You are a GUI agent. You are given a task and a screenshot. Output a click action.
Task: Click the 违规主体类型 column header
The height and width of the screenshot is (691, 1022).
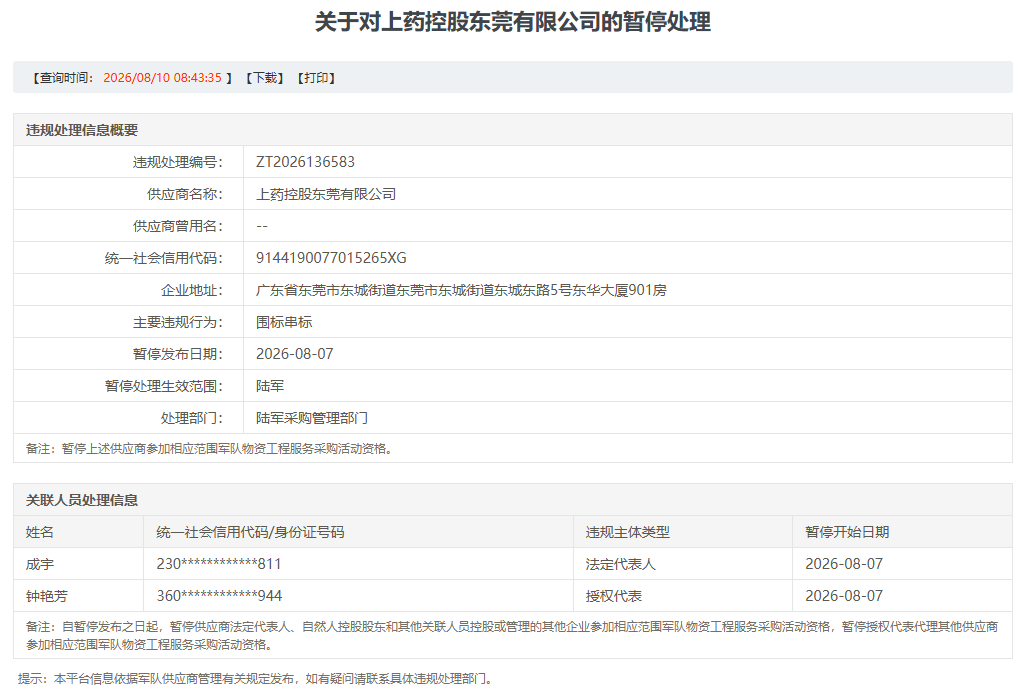627,532
